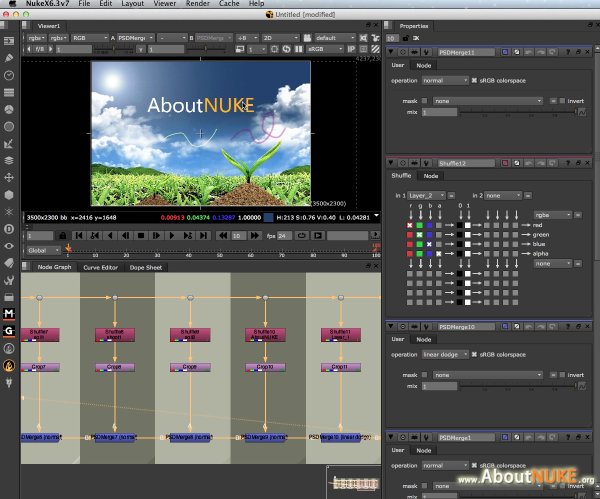Click the viewer force refresh icon

coord(286,49)
